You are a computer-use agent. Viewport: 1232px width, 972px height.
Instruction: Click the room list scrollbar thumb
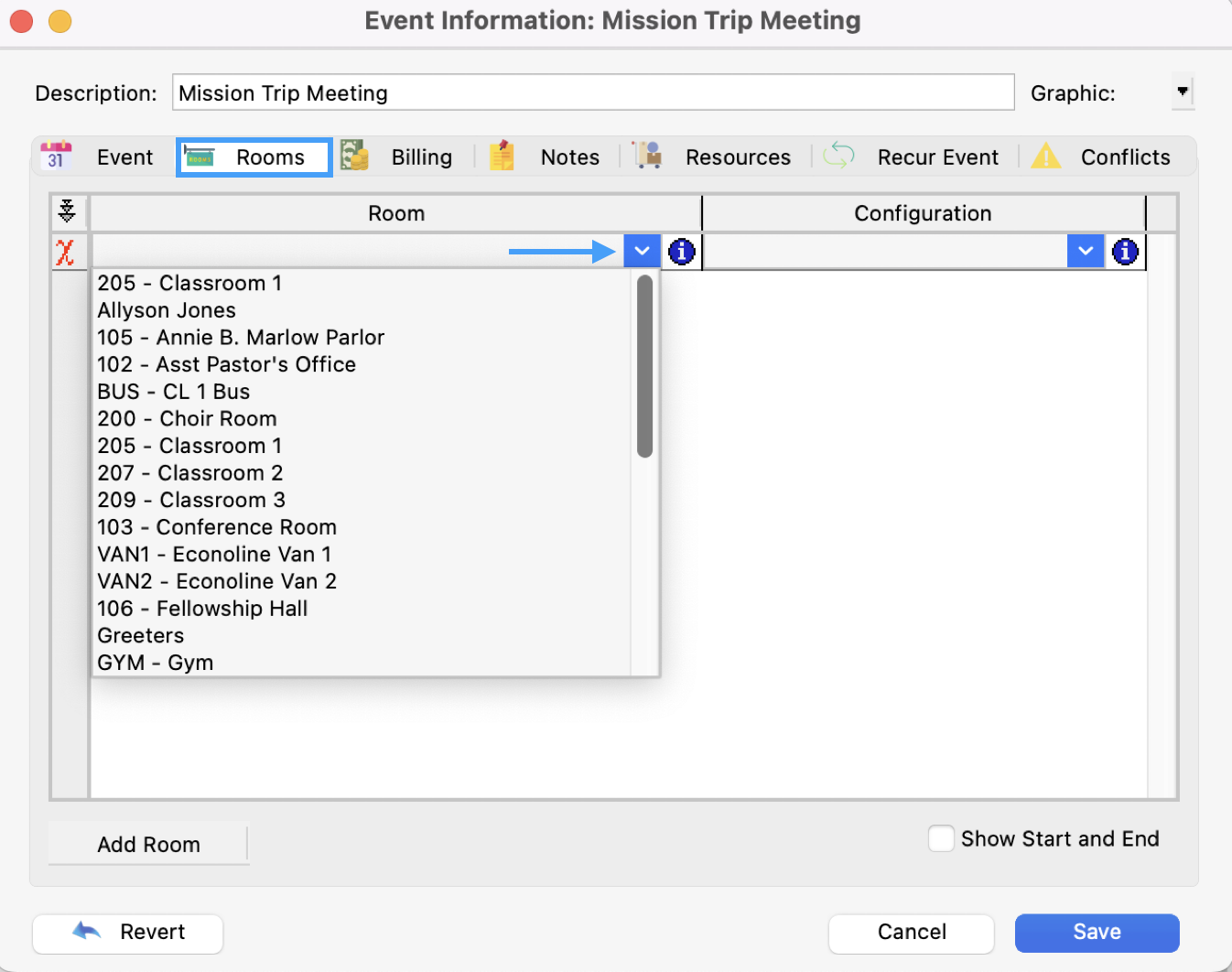(x=644, y=366)
